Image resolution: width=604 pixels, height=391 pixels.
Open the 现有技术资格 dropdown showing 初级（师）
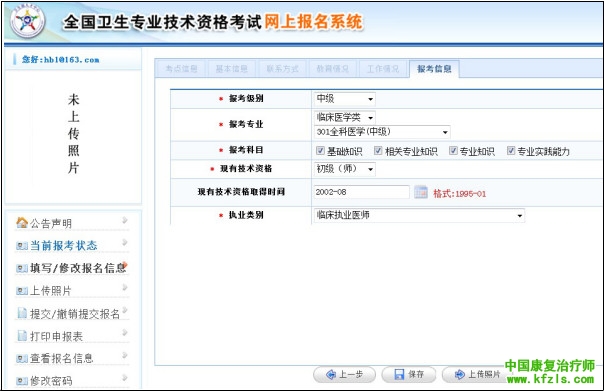(344, 169)
